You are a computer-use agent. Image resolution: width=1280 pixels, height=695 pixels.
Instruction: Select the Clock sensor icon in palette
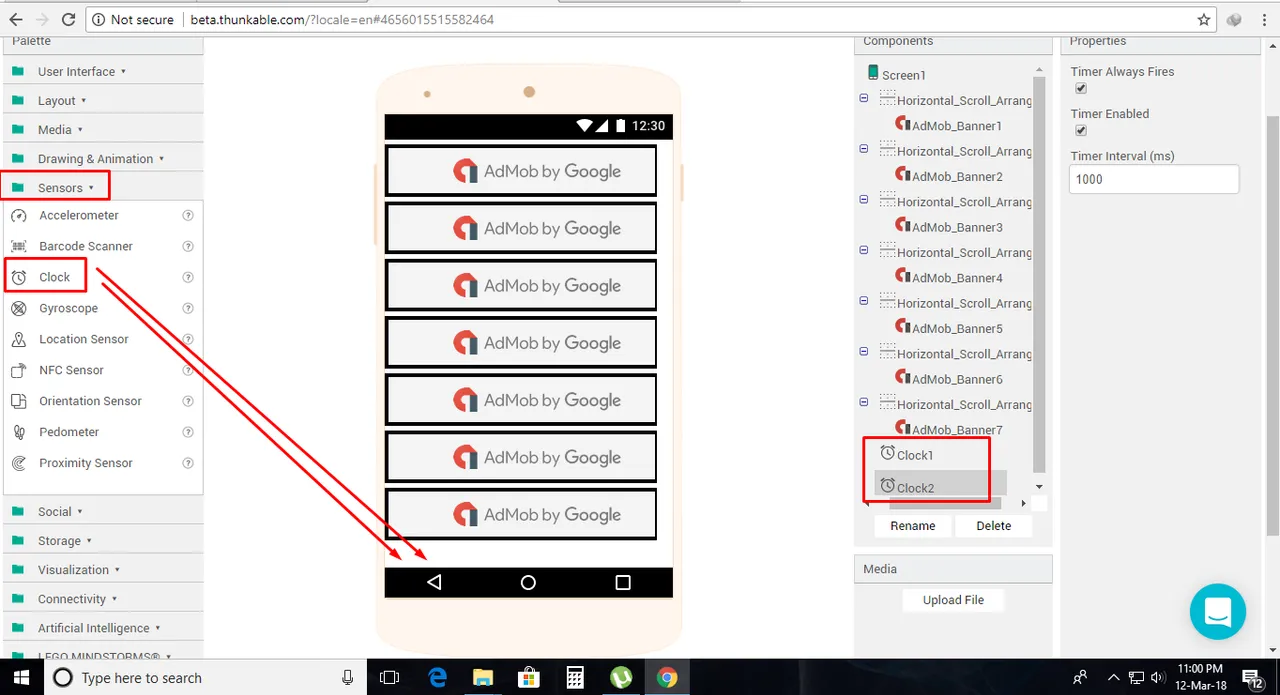[18, 277]
